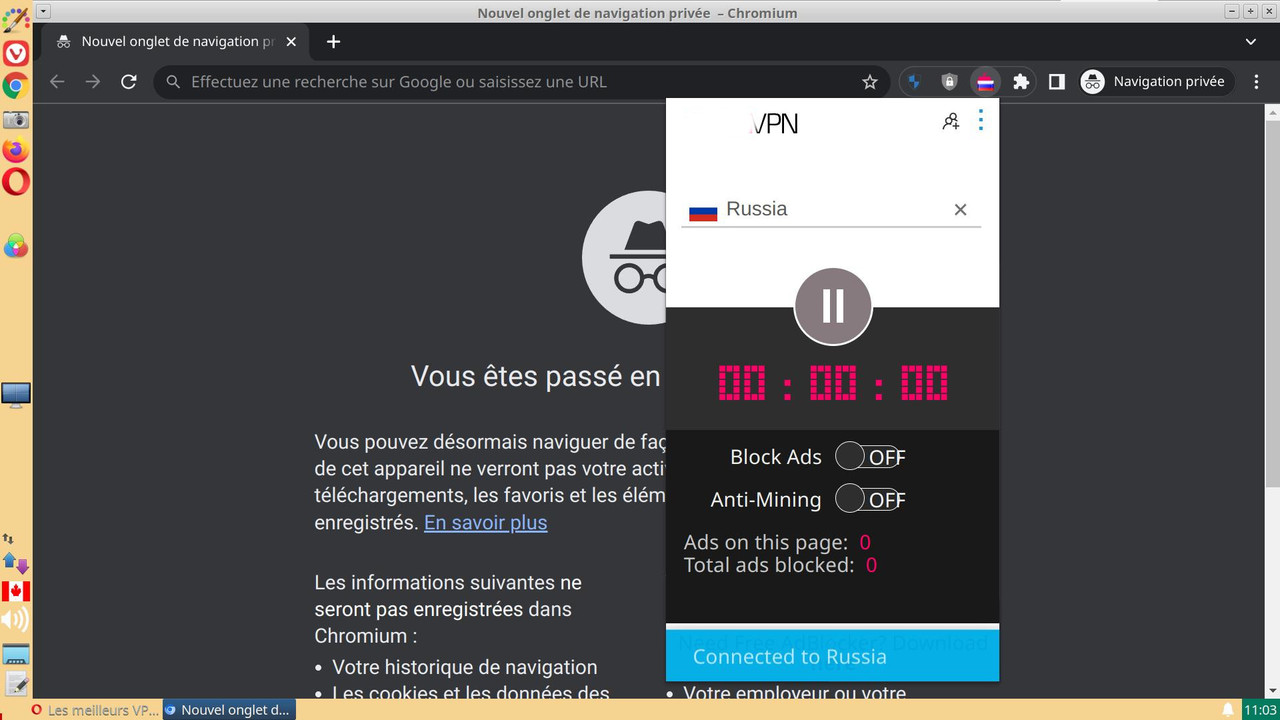Switch to Nouvel onglet d... taskbar window
The width and height of the screenshot is (1280, 720).
tap(229, 710)
